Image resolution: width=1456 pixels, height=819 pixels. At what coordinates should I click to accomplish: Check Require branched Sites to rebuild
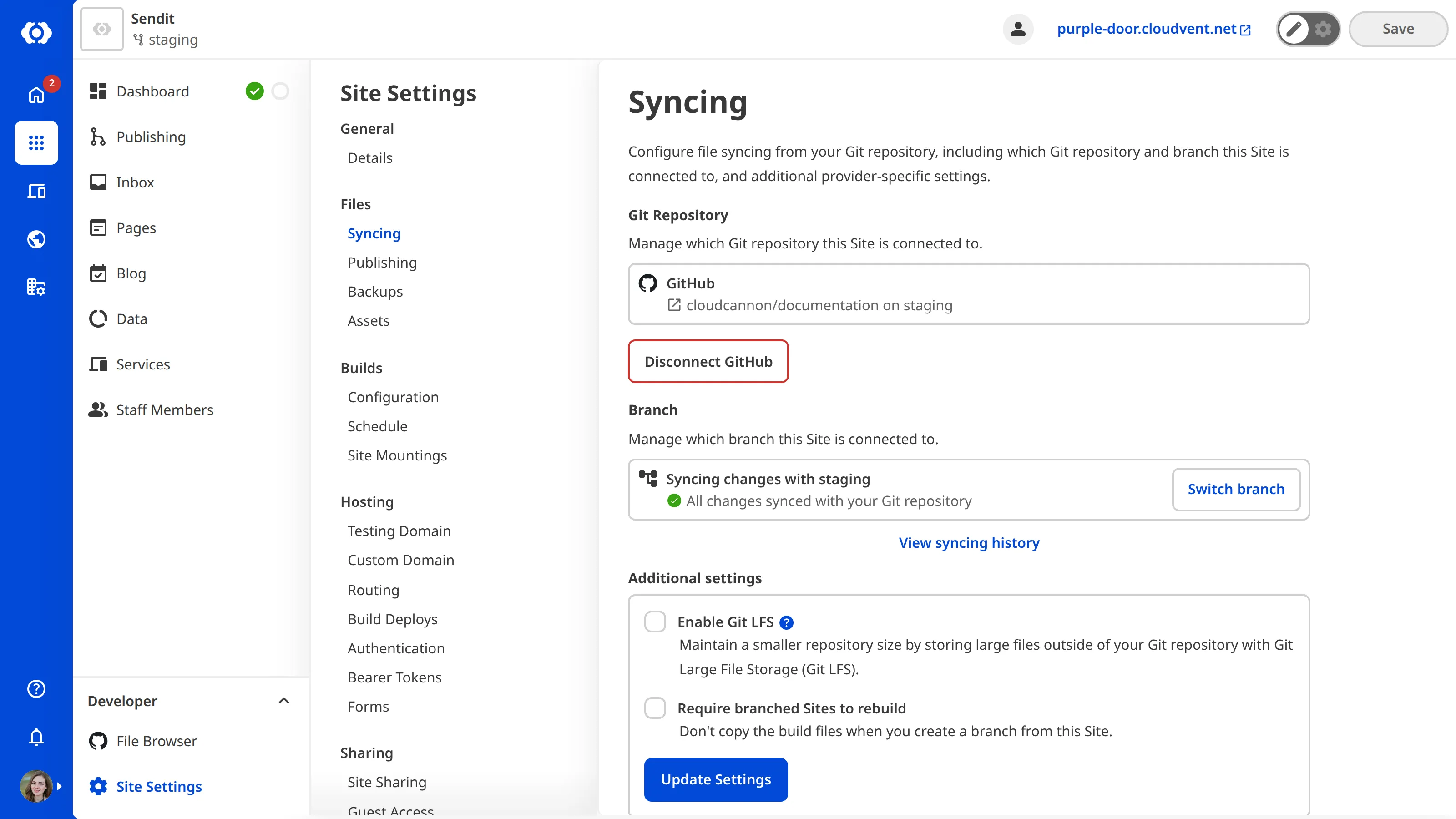click(655, 708)
